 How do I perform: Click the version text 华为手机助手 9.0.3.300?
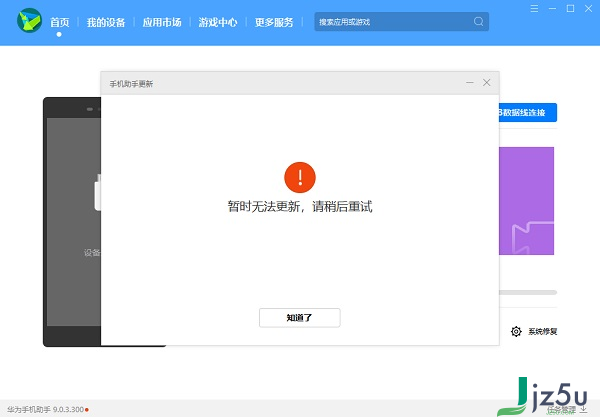click(x=45, y=409)
